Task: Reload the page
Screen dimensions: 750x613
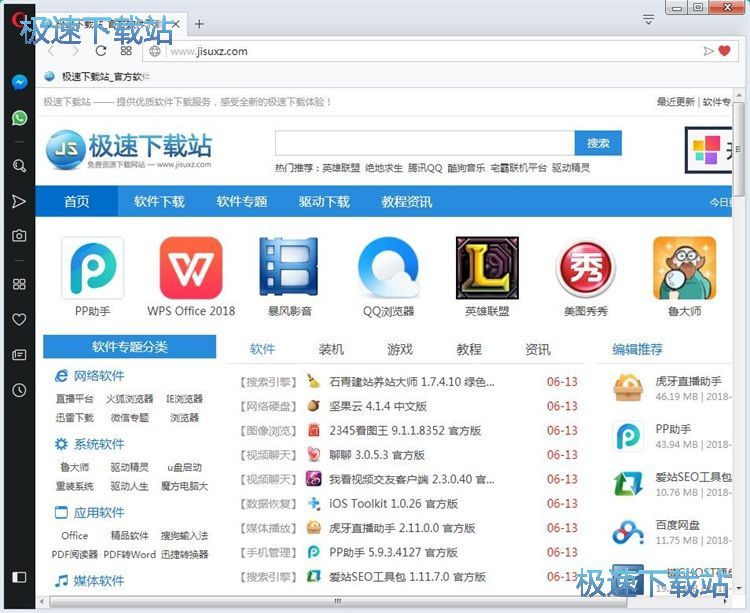Action: [100, 51]
